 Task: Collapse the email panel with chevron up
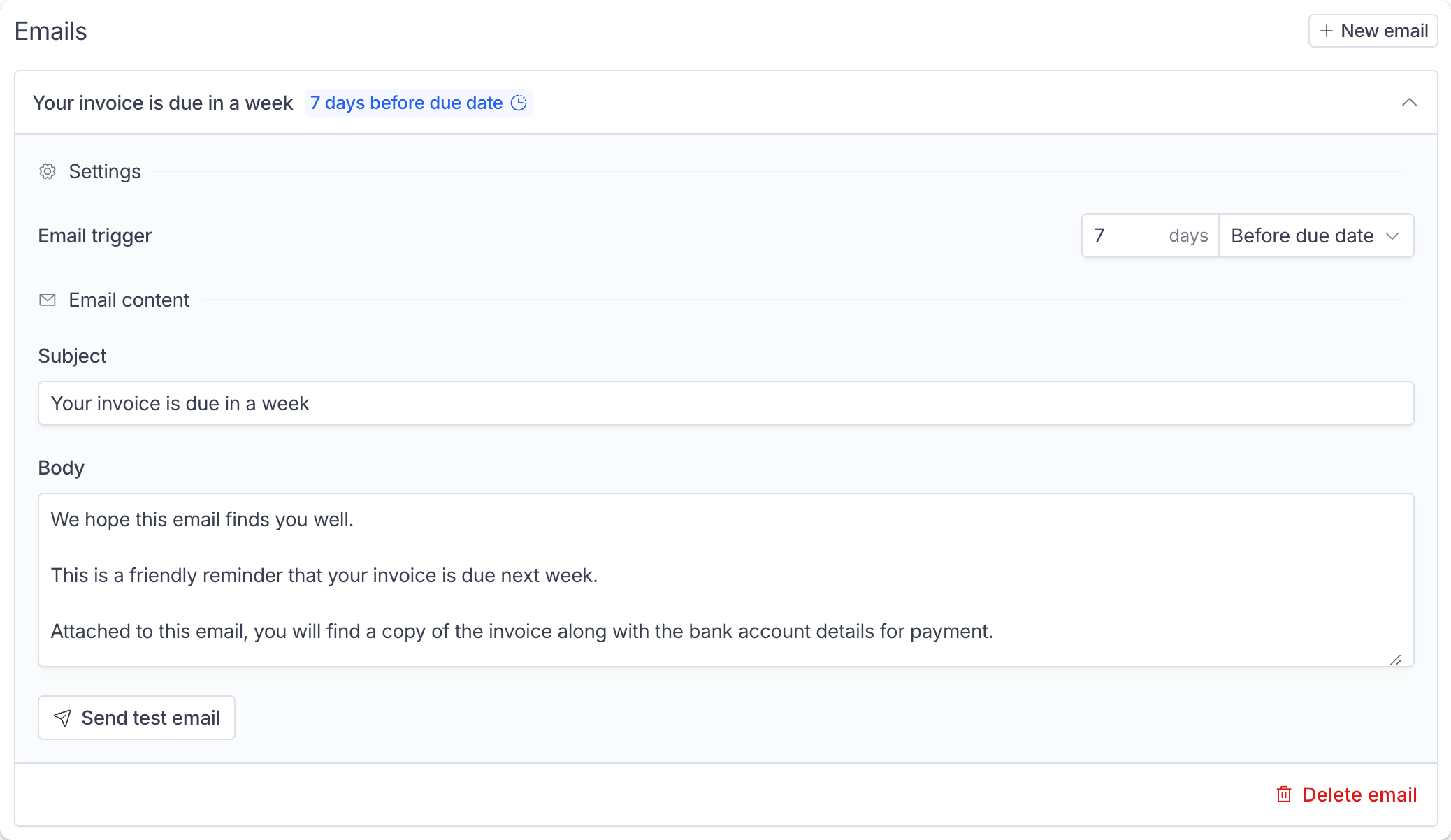pyautogui.click(x=1409, y=103)
